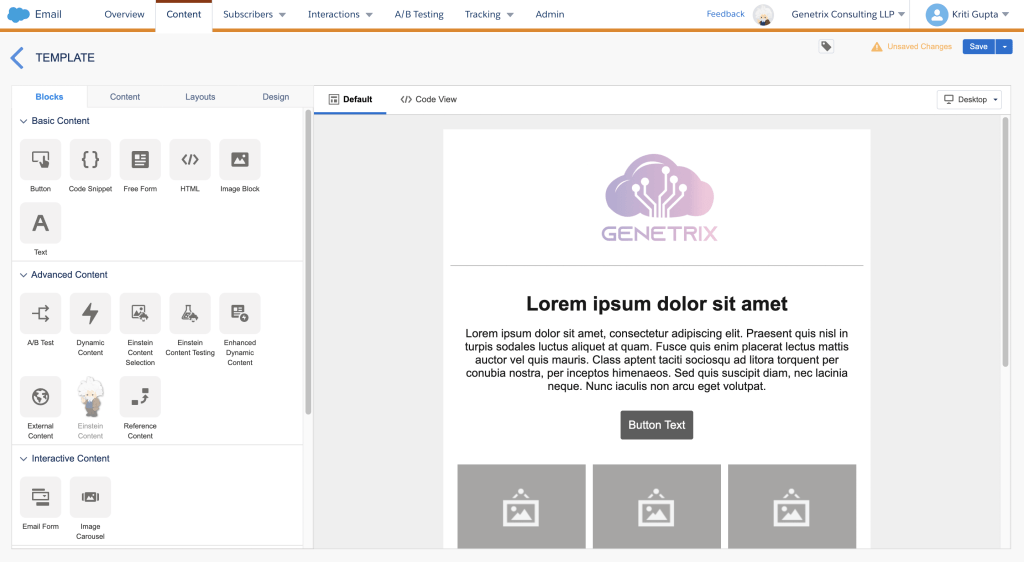Open the Desktop preview mode dropdown
This screenshot has height=562, width=1024.
pos(970,100)
